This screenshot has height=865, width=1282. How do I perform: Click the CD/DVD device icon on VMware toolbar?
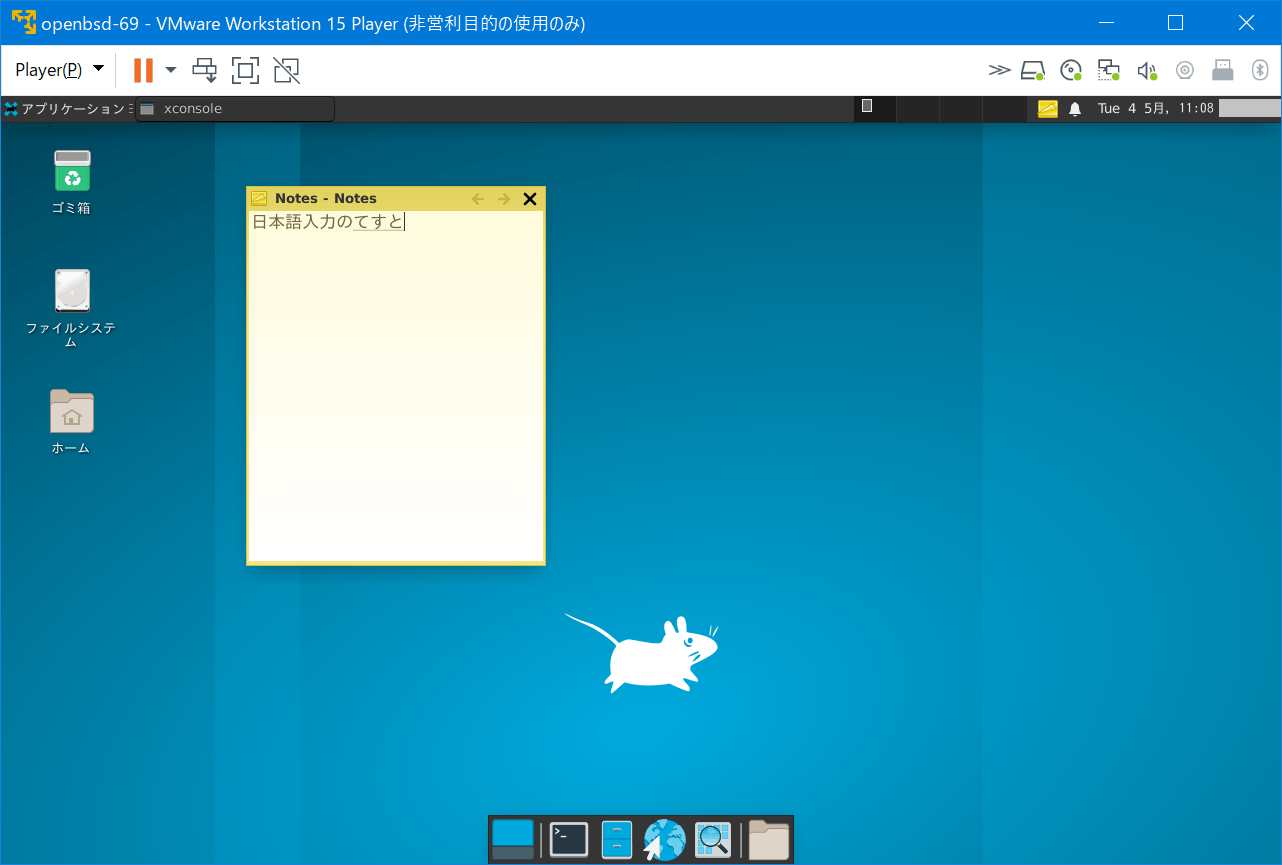click(x=1071, y=69)
